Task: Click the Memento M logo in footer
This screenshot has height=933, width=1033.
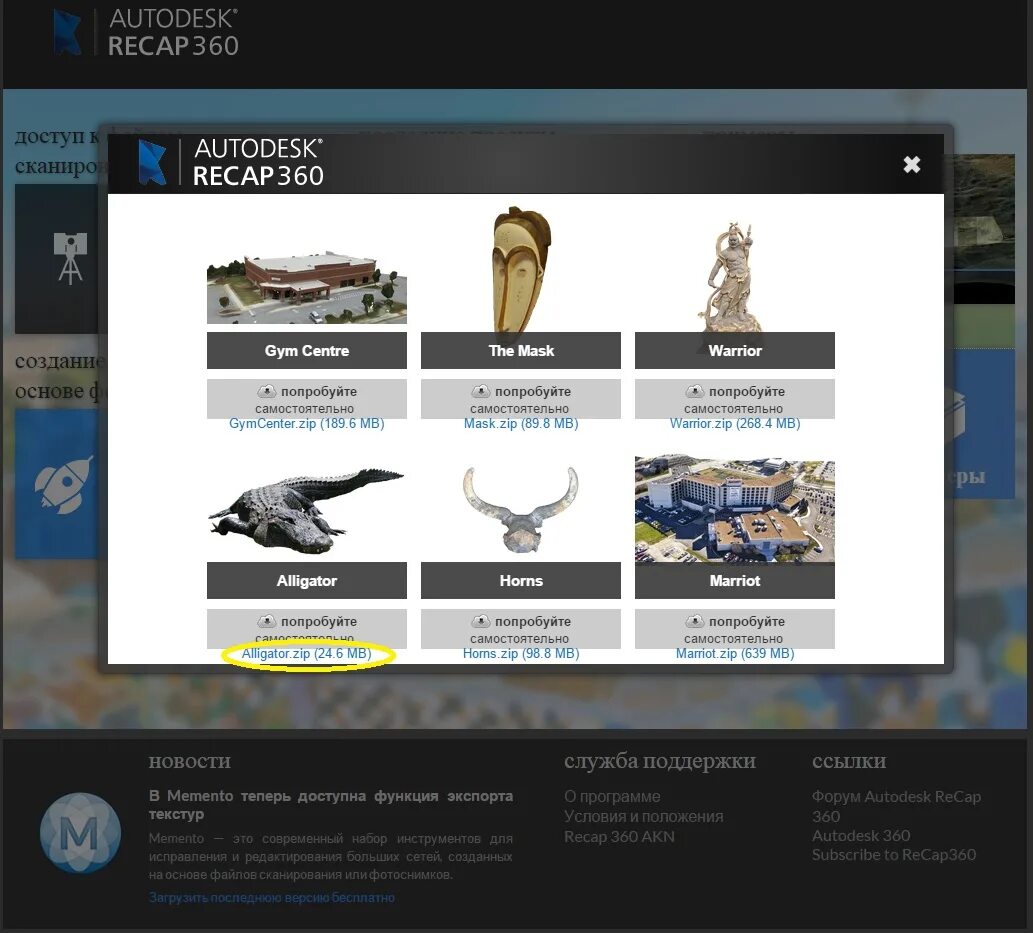Action: pyautogui.click(x=80, y=833)
